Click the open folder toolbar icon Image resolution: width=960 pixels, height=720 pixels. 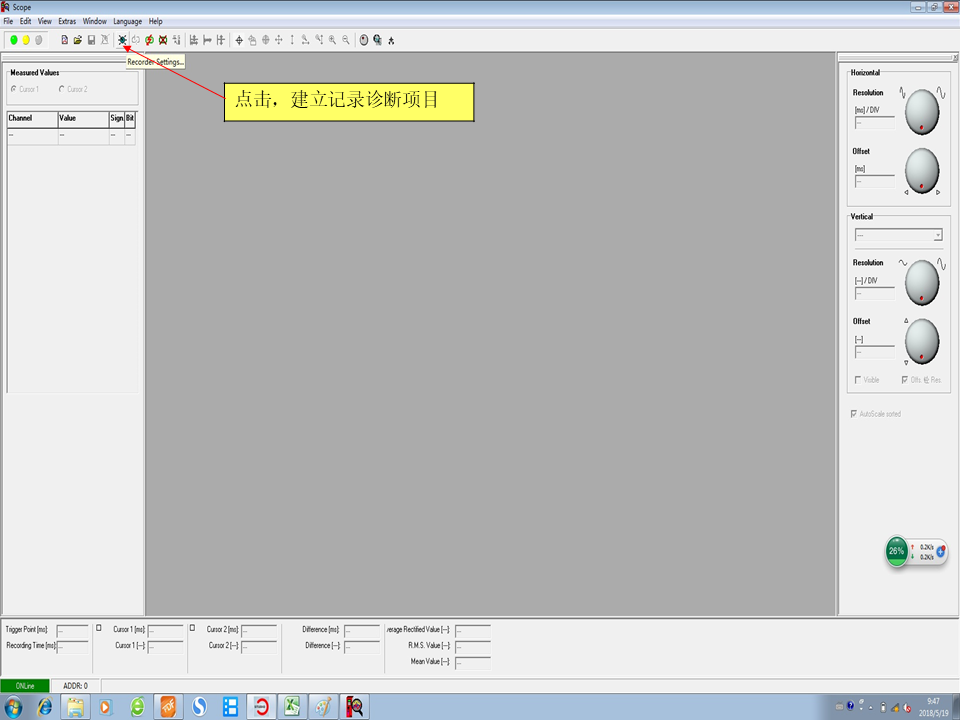coord(78,40)
